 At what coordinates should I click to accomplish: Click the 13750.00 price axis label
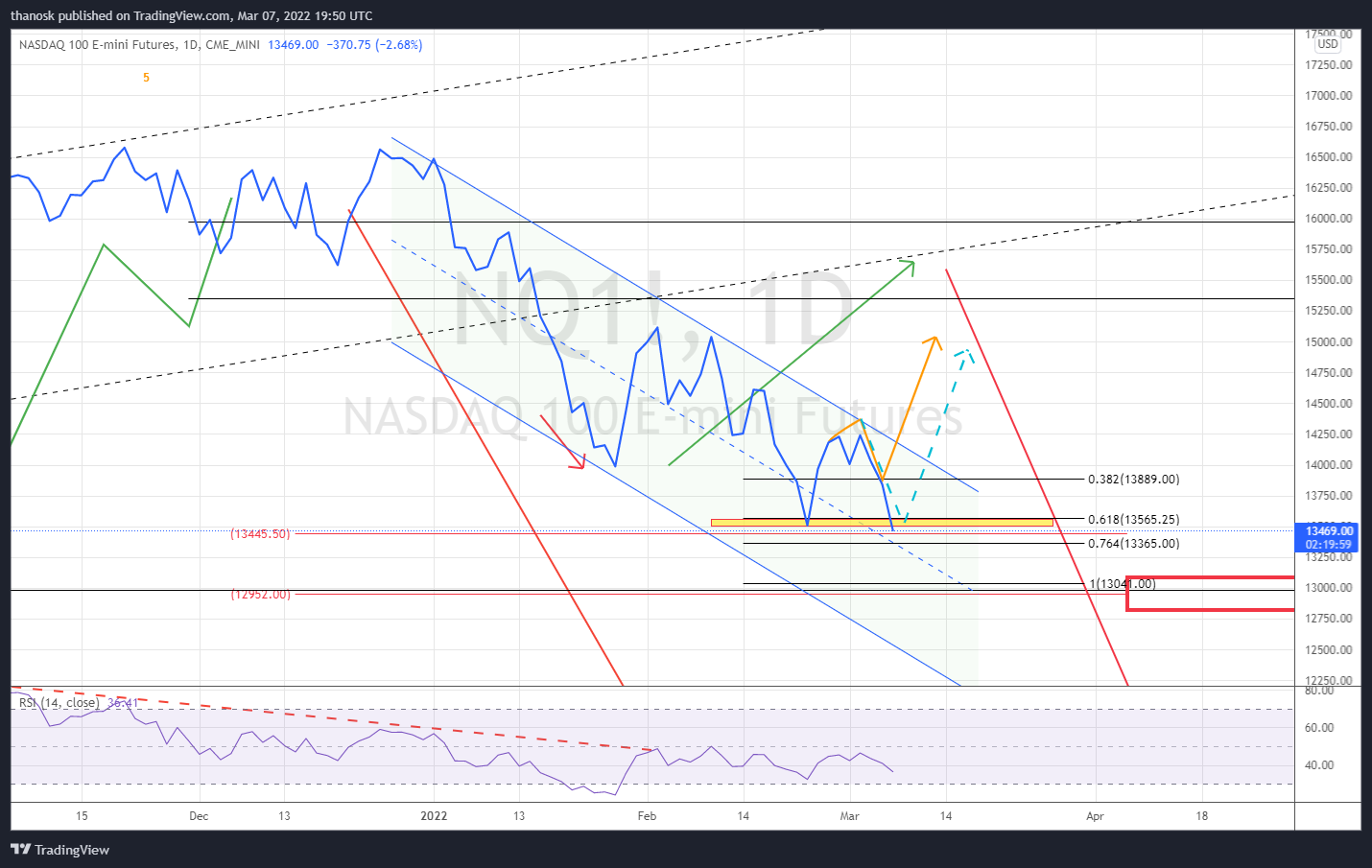pos(1329,496)
